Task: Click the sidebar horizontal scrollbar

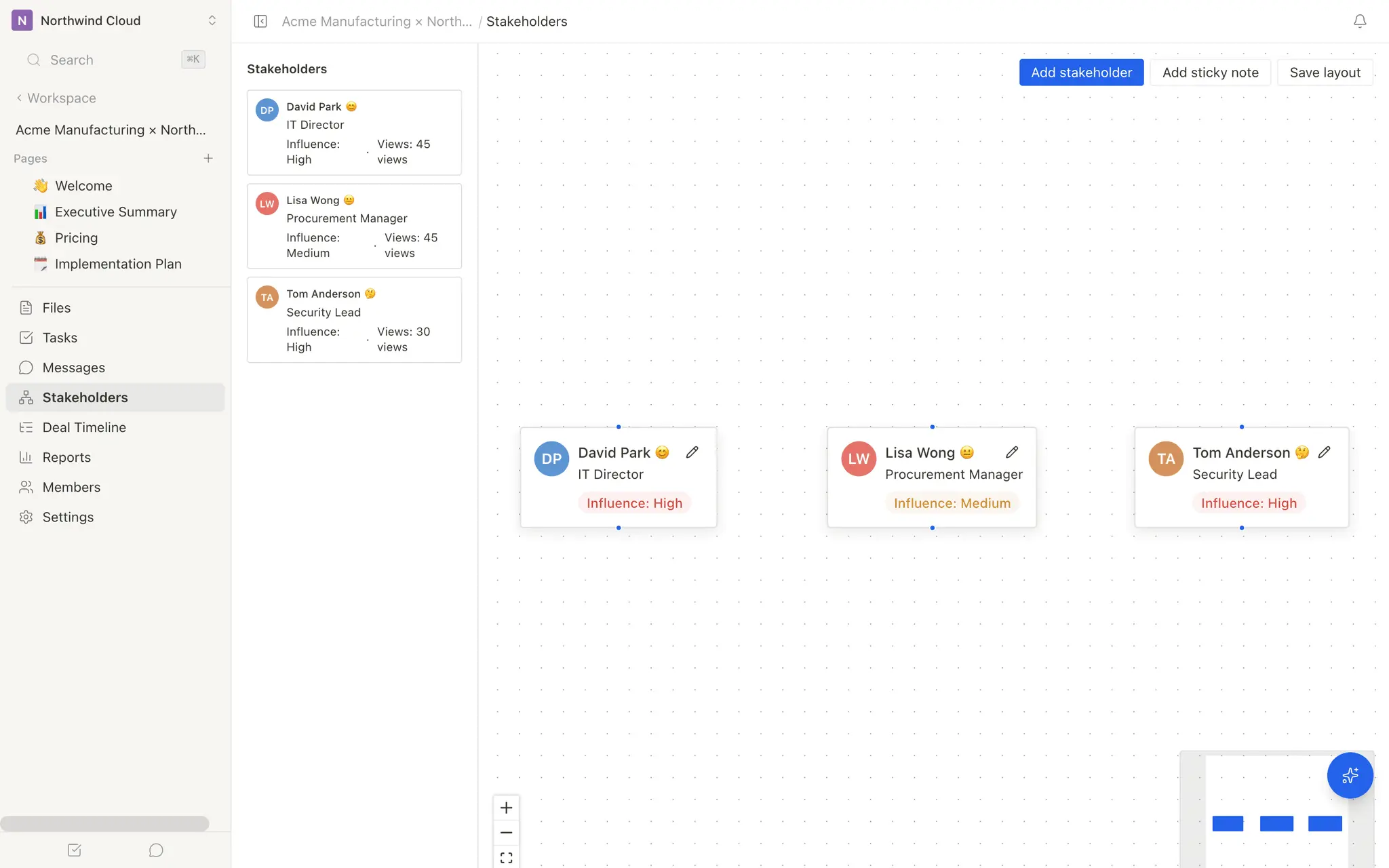Action: 104,823
